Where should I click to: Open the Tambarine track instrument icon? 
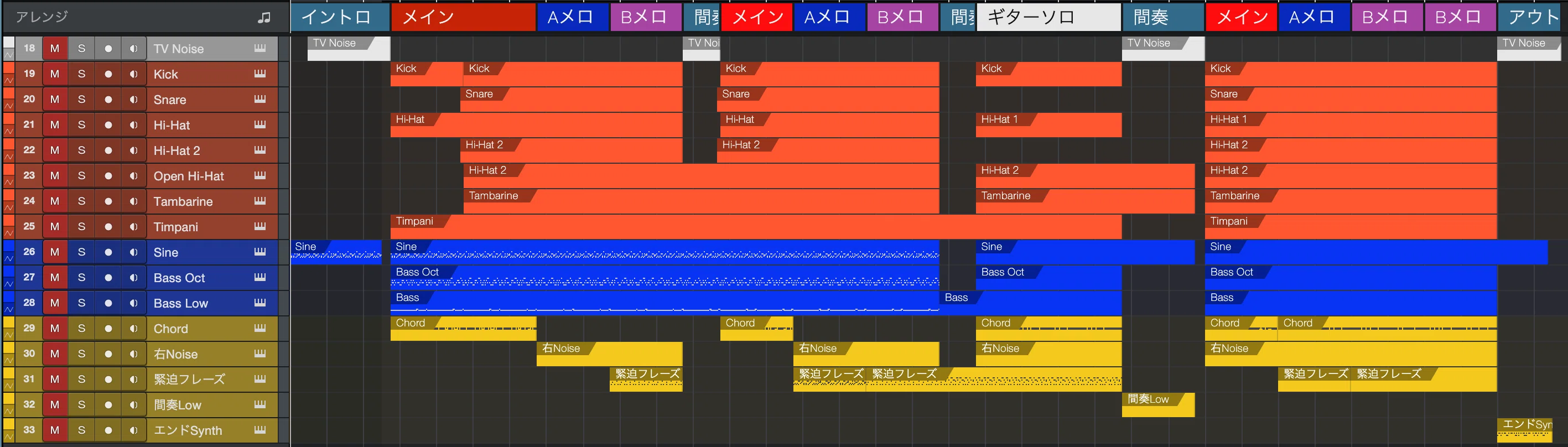[x=260, y=201]
